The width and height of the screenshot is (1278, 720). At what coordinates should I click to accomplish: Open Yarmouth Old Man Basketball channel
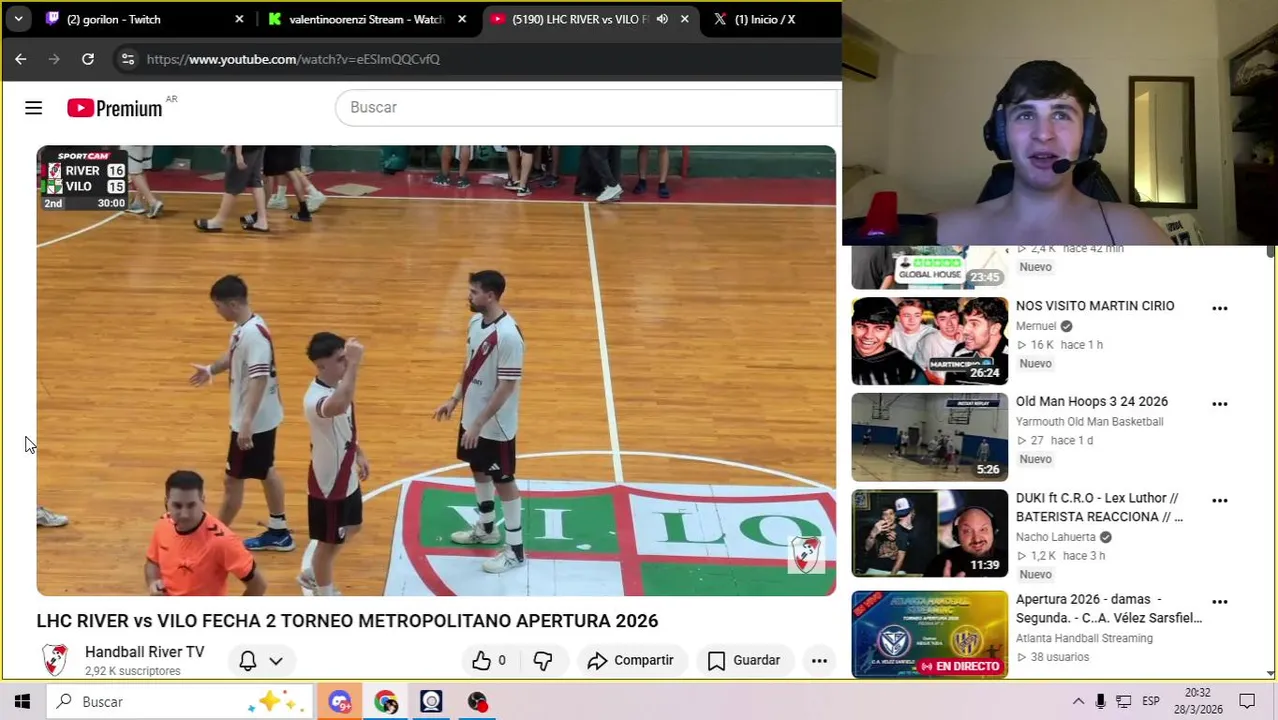[1090, 422]
